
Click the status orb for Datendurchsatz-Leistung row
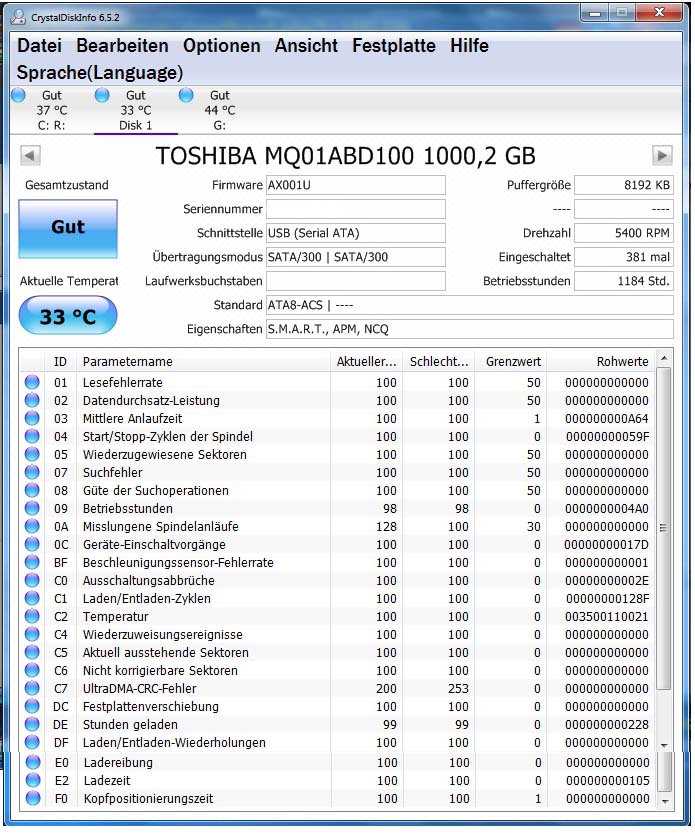click(32, 400)
